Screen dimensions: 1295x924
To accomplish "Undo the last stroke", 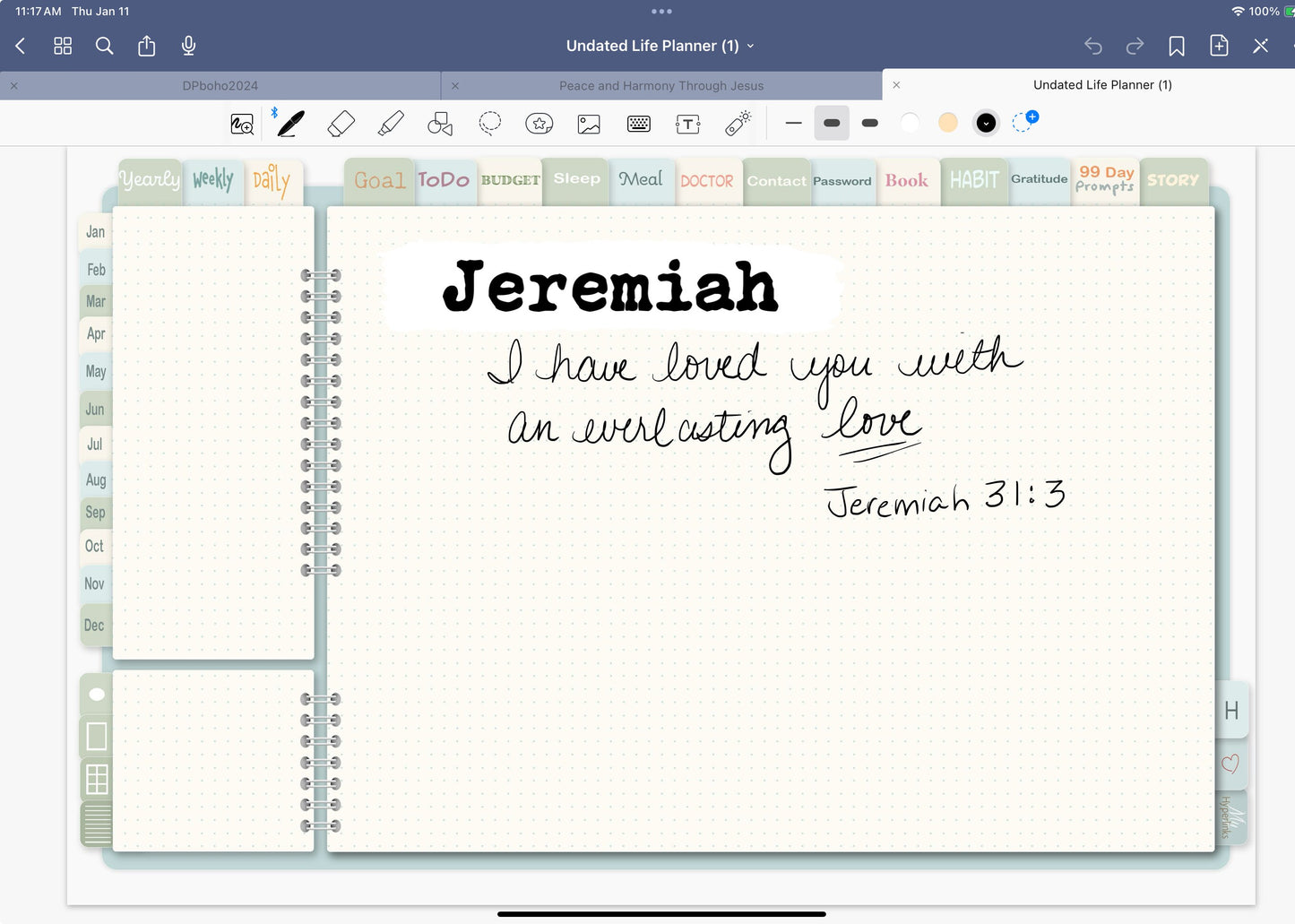I will pos(1092,46).
